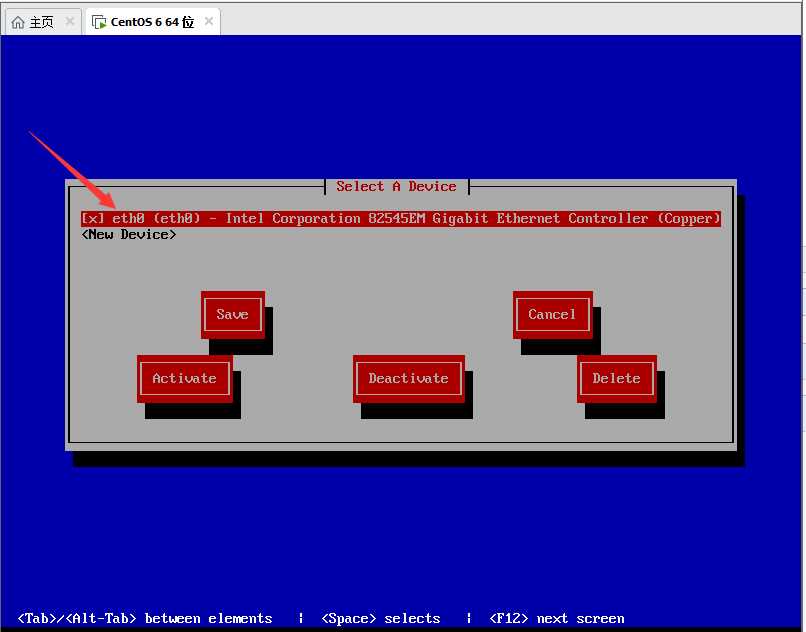Click the Save button
This screenshot has width=806, height=632.
click(x=233, y=315)
